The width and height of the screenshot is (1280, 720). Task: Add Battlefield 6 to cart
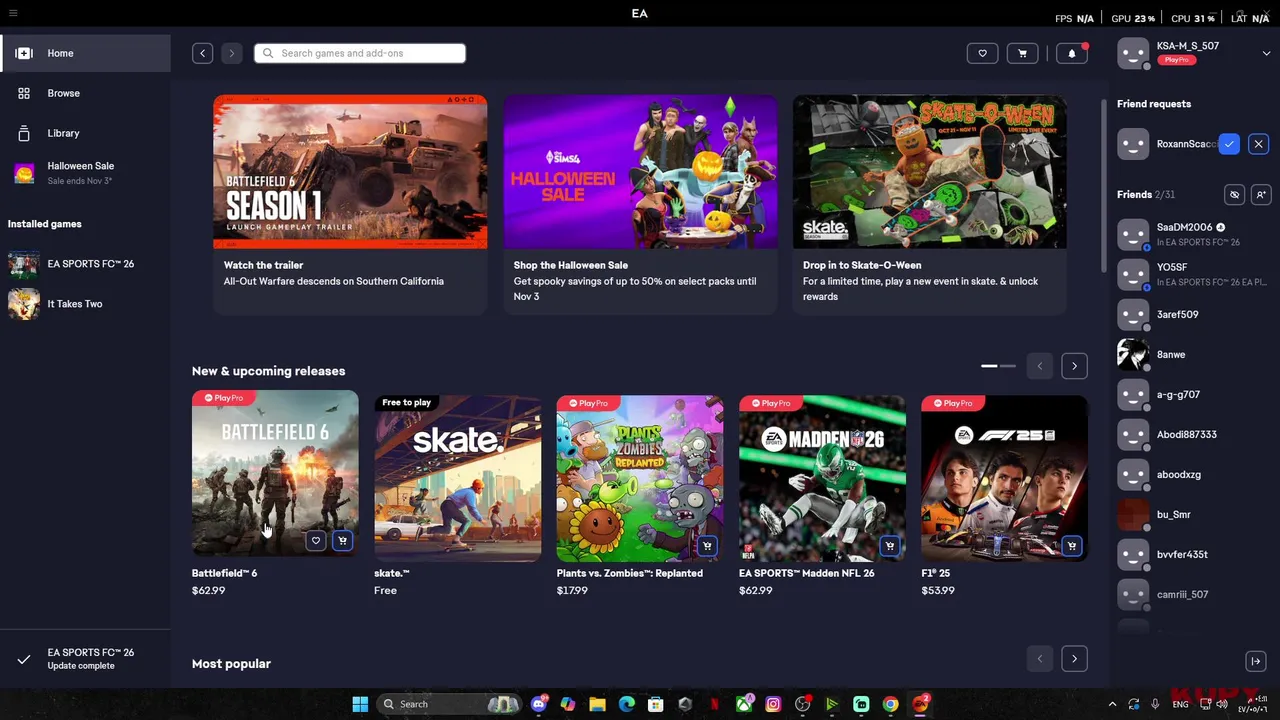342,541
